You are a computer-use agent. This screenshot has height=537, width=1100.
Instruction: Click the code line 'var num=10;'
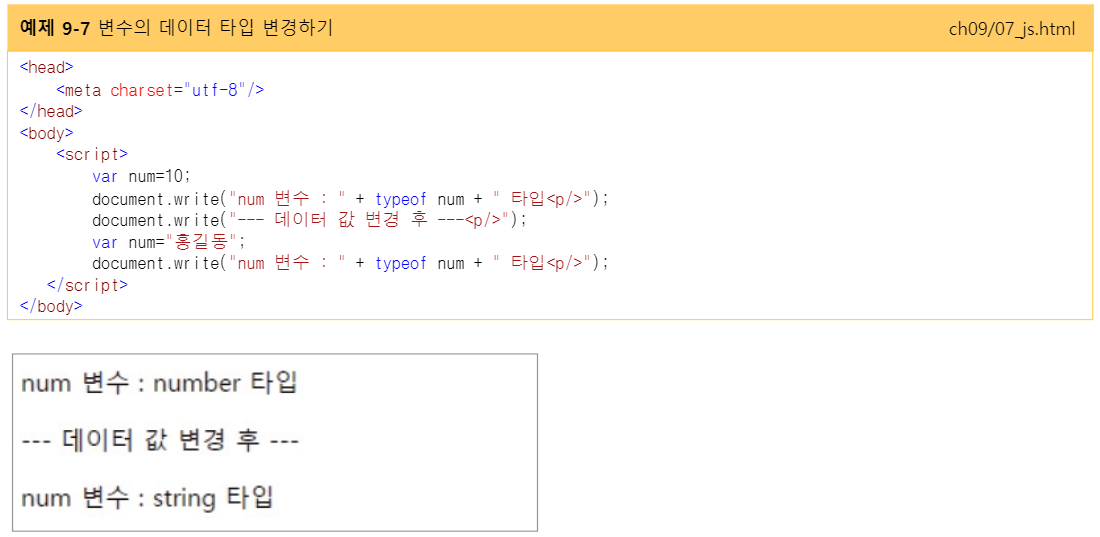[x=141, y=176]
